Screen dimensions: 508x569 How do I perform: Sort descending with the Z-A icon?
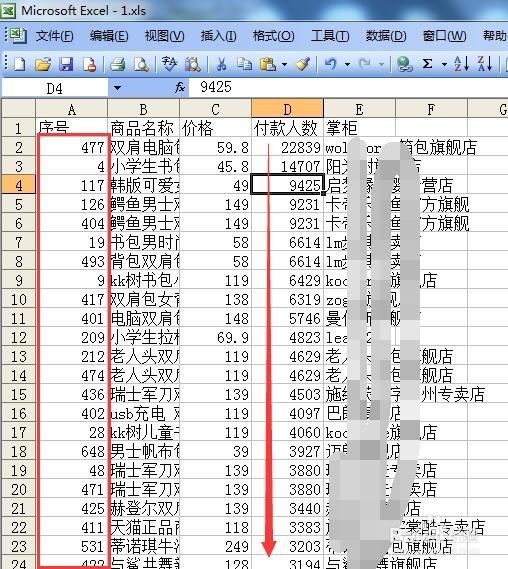(x=485, y=64)
